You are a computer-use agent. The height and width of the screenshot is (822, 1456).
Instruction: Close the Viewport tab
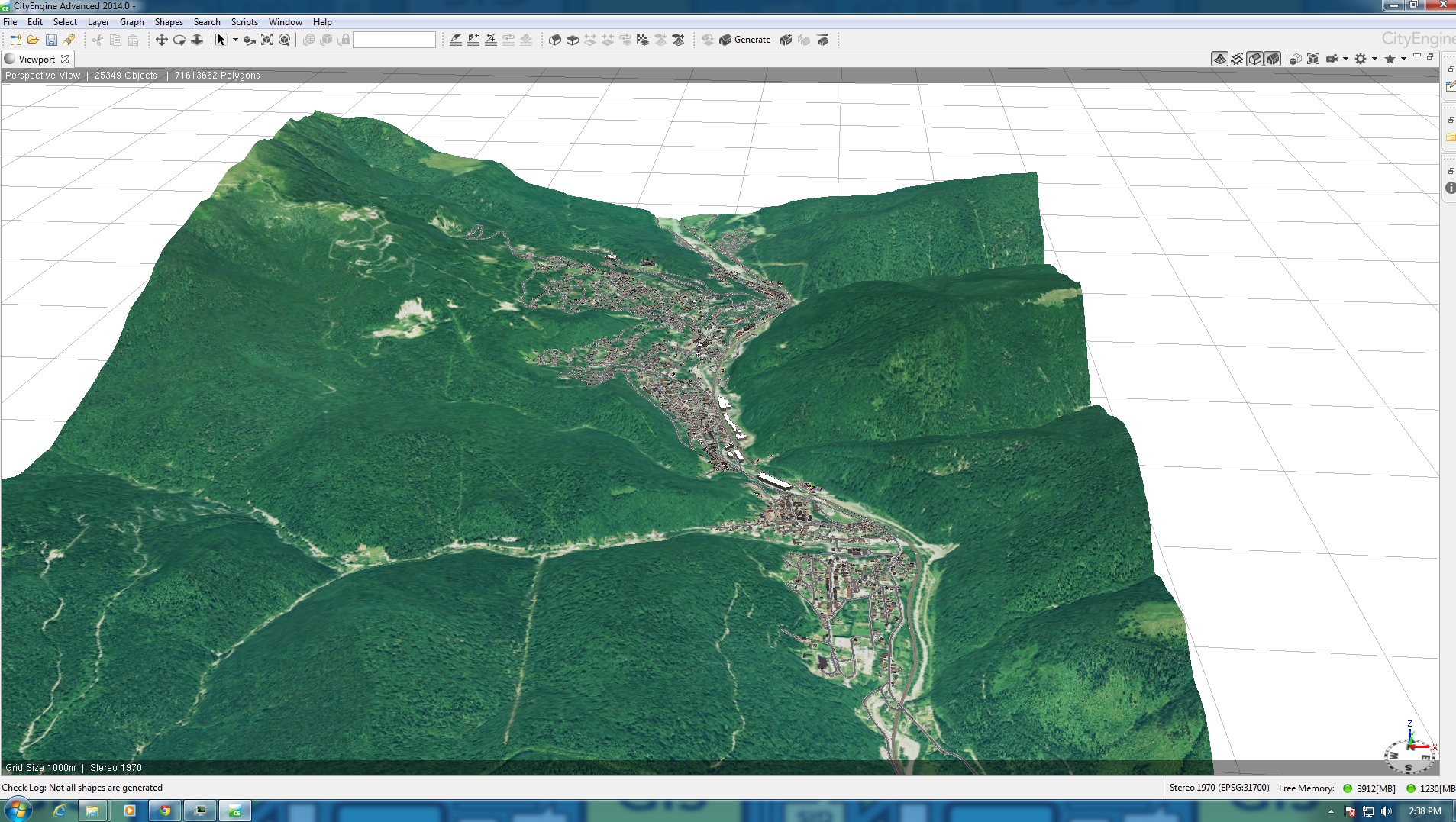[65, 59]
